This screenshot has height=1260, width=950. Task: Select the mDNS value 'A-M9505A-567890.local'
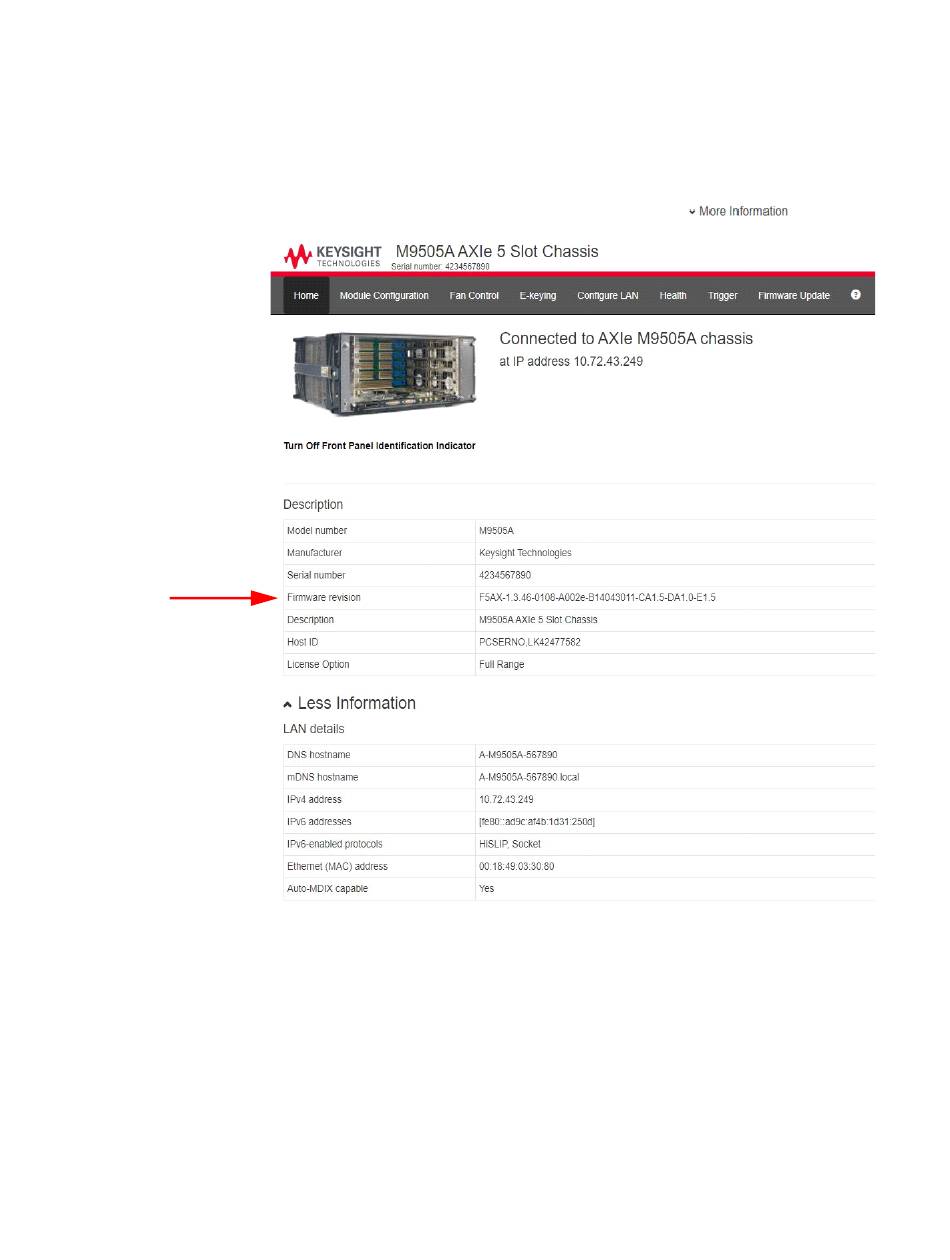coord(530,777)
